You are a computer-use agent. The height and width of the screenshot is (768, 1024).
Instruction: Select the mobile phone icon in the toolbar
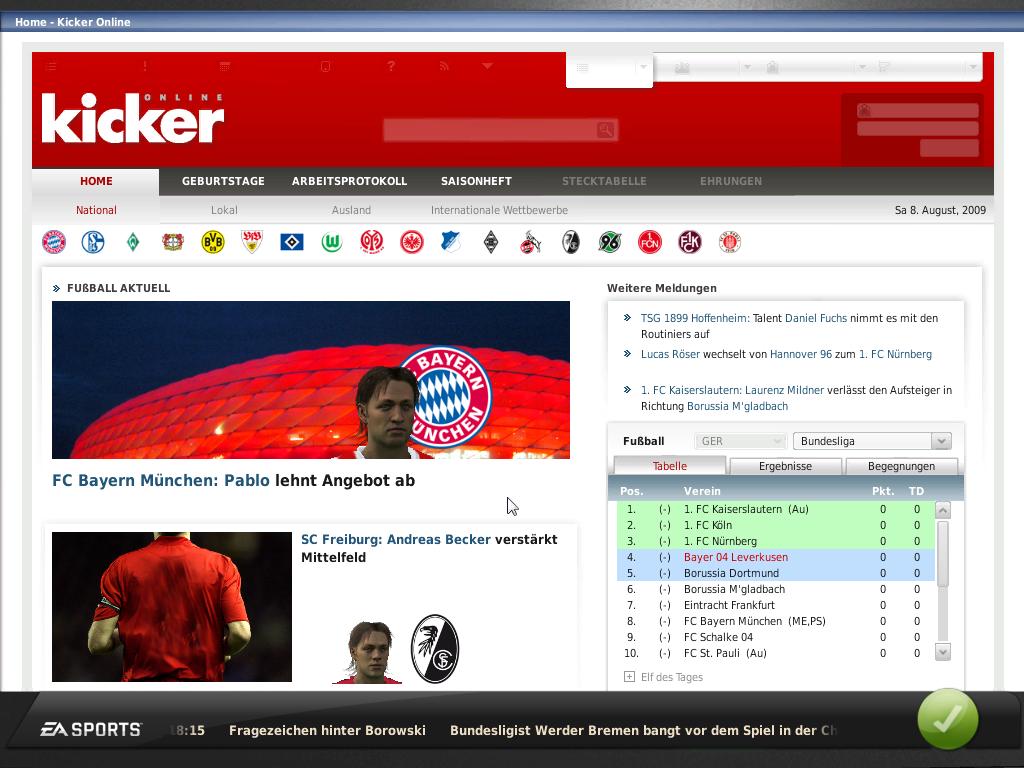(x=324, y=67)
